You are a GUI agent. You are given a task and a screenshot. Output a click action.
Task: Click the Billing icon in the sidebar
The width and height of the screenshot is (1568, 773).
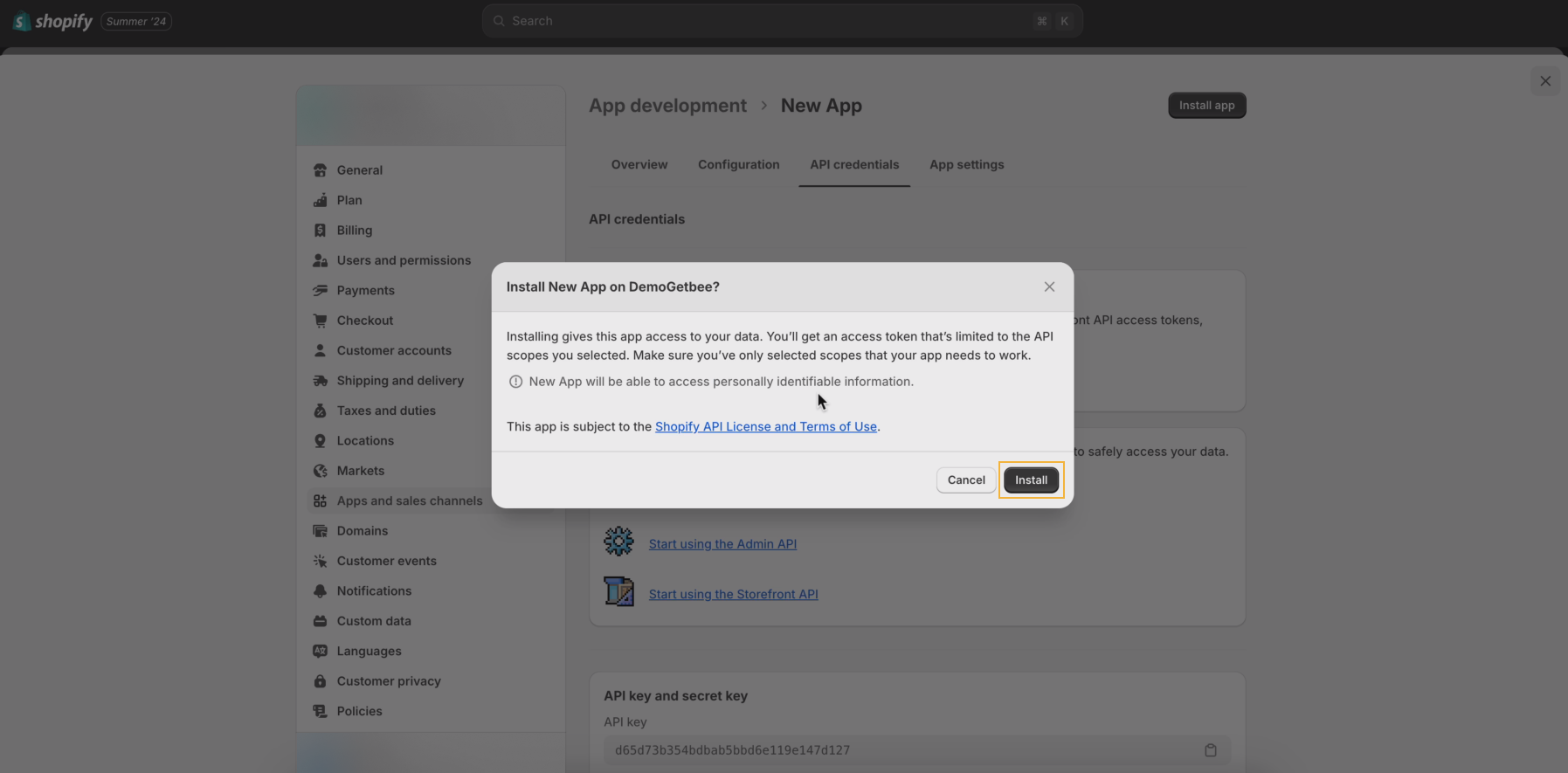(320, 231)
